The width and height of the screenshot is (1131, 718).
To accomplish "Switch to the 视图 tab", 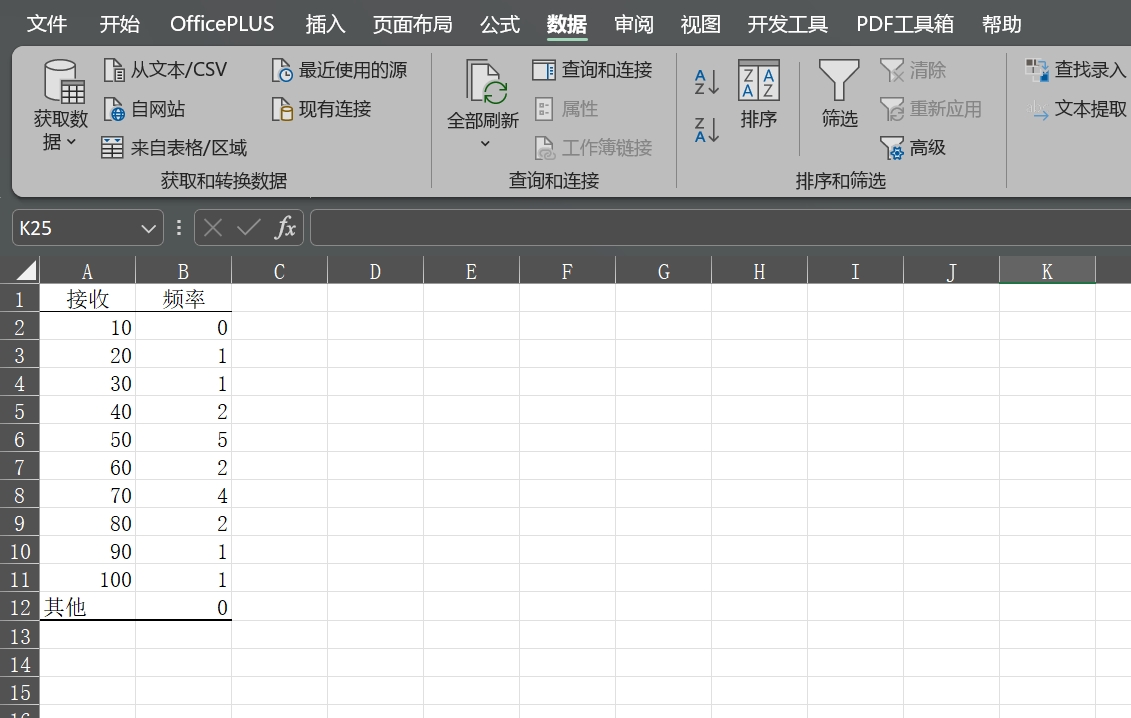I will point(700,25).
